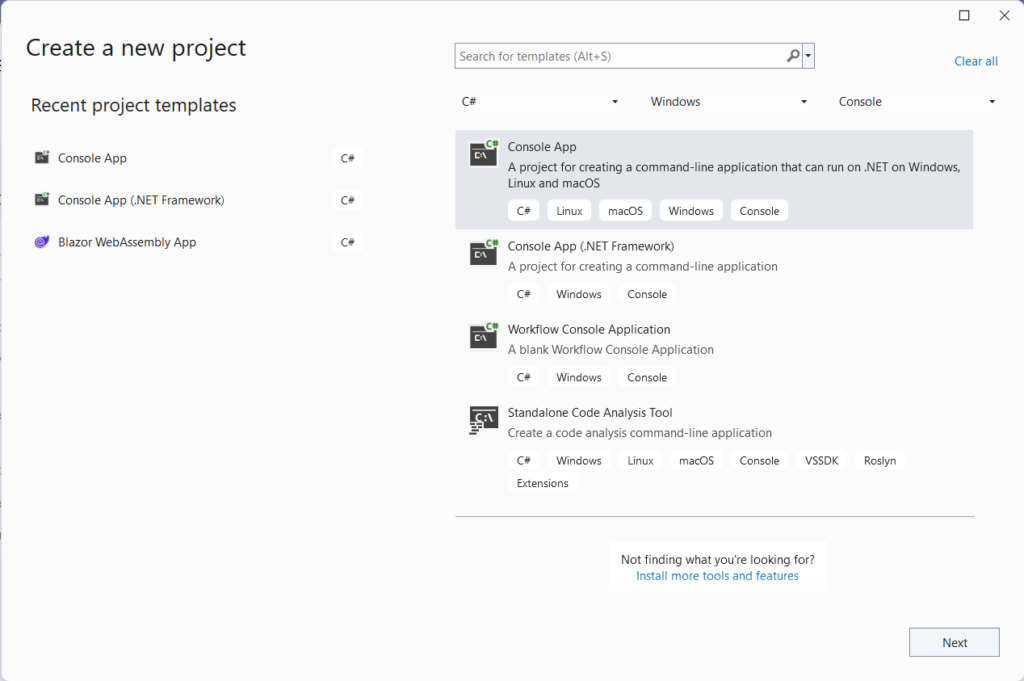Select the recent Console App (.NET Framework) icon
The height and width of the screenshot is (681, 1024).
tap(42, 199)
